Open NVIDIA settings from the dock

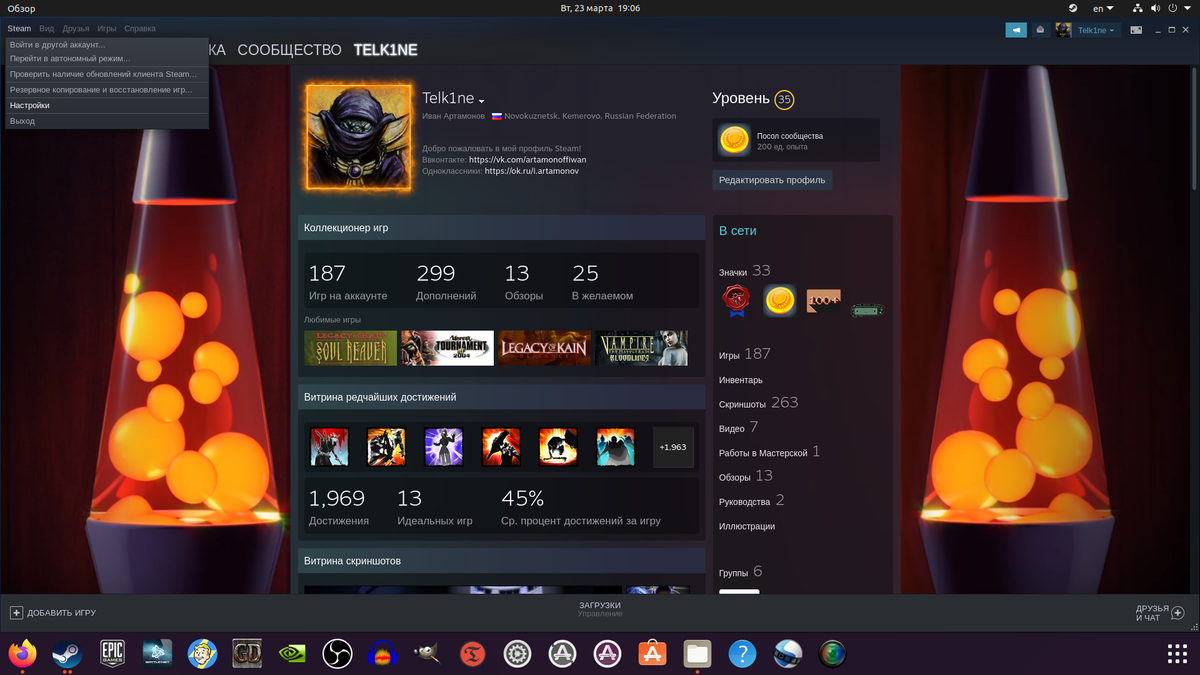click(292, 654)
